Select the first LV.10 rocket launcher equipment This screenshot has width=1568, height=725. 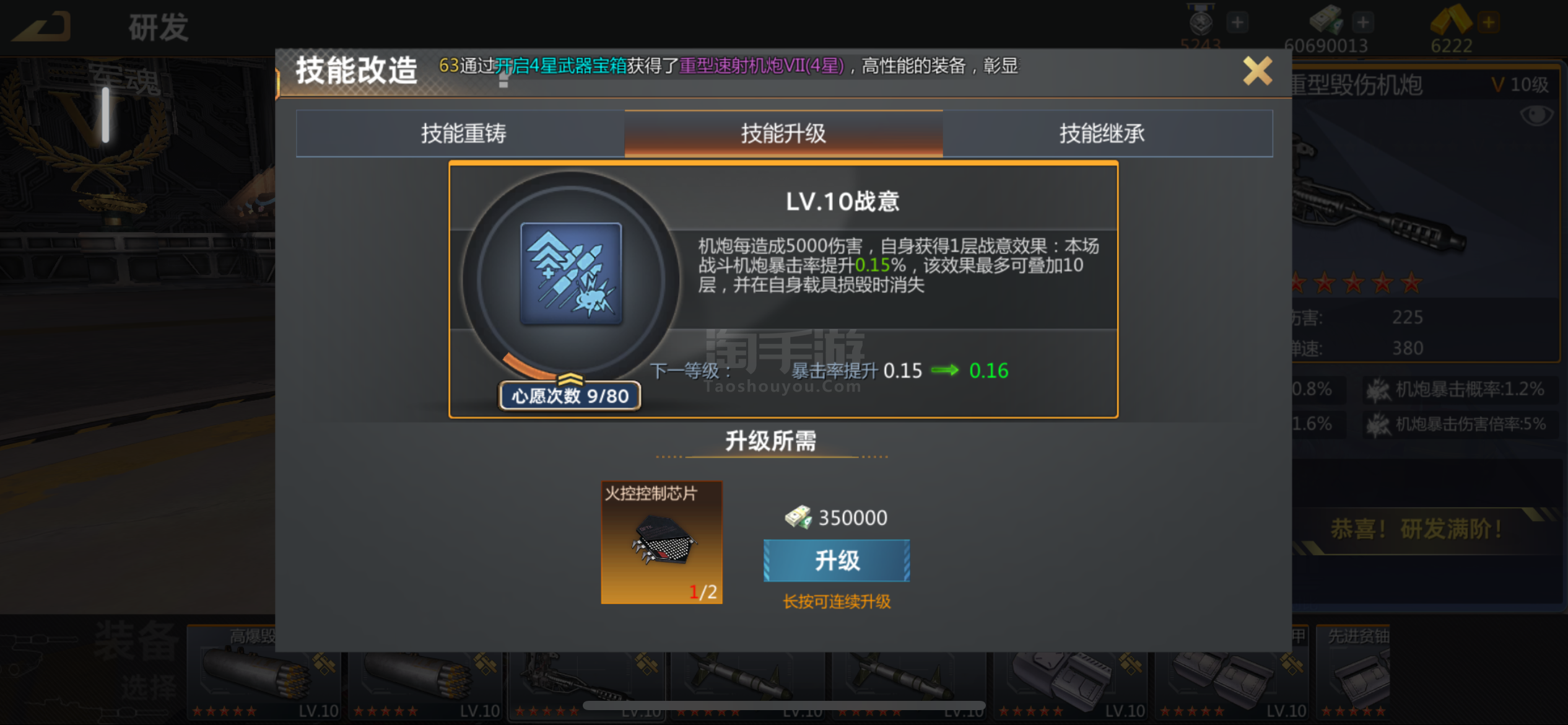(264, 673)
